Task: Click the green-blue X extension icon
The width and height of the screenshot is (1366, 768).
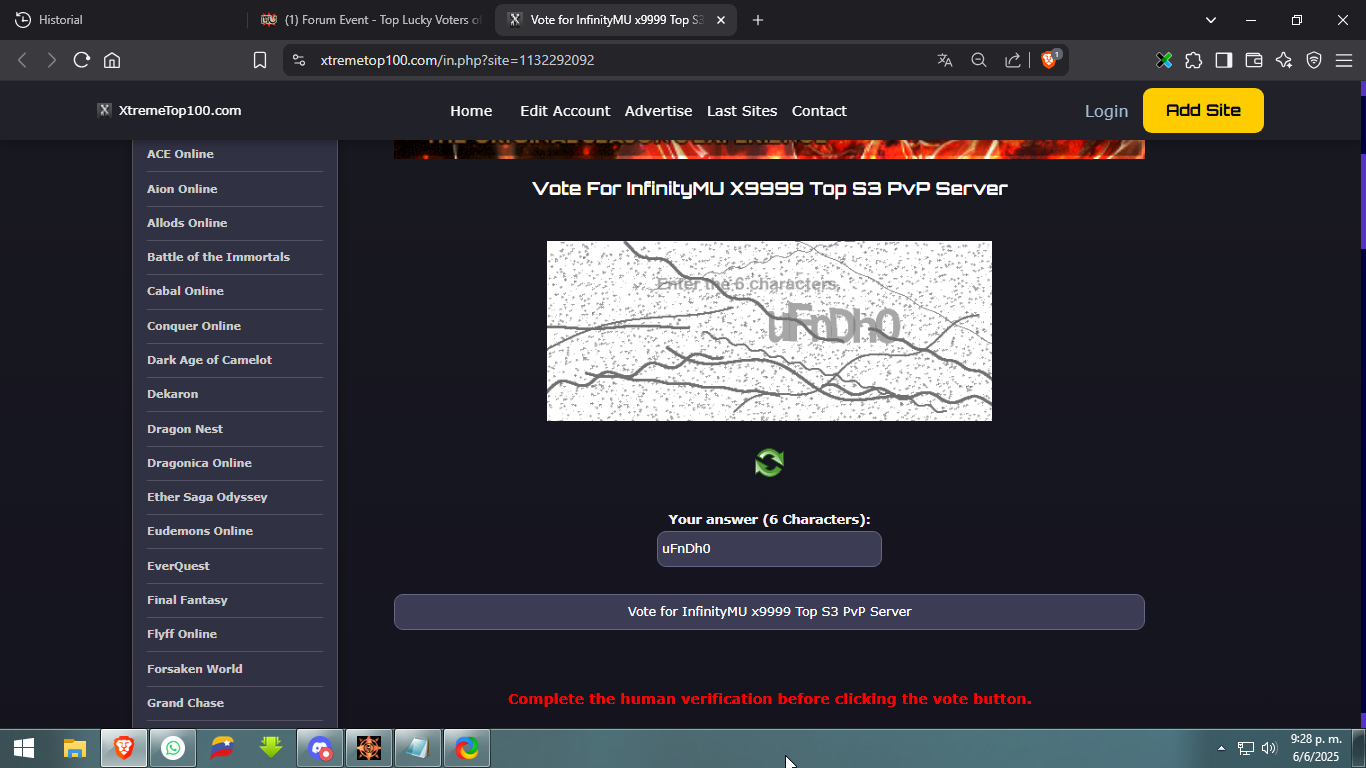Action: [1164, 60]
